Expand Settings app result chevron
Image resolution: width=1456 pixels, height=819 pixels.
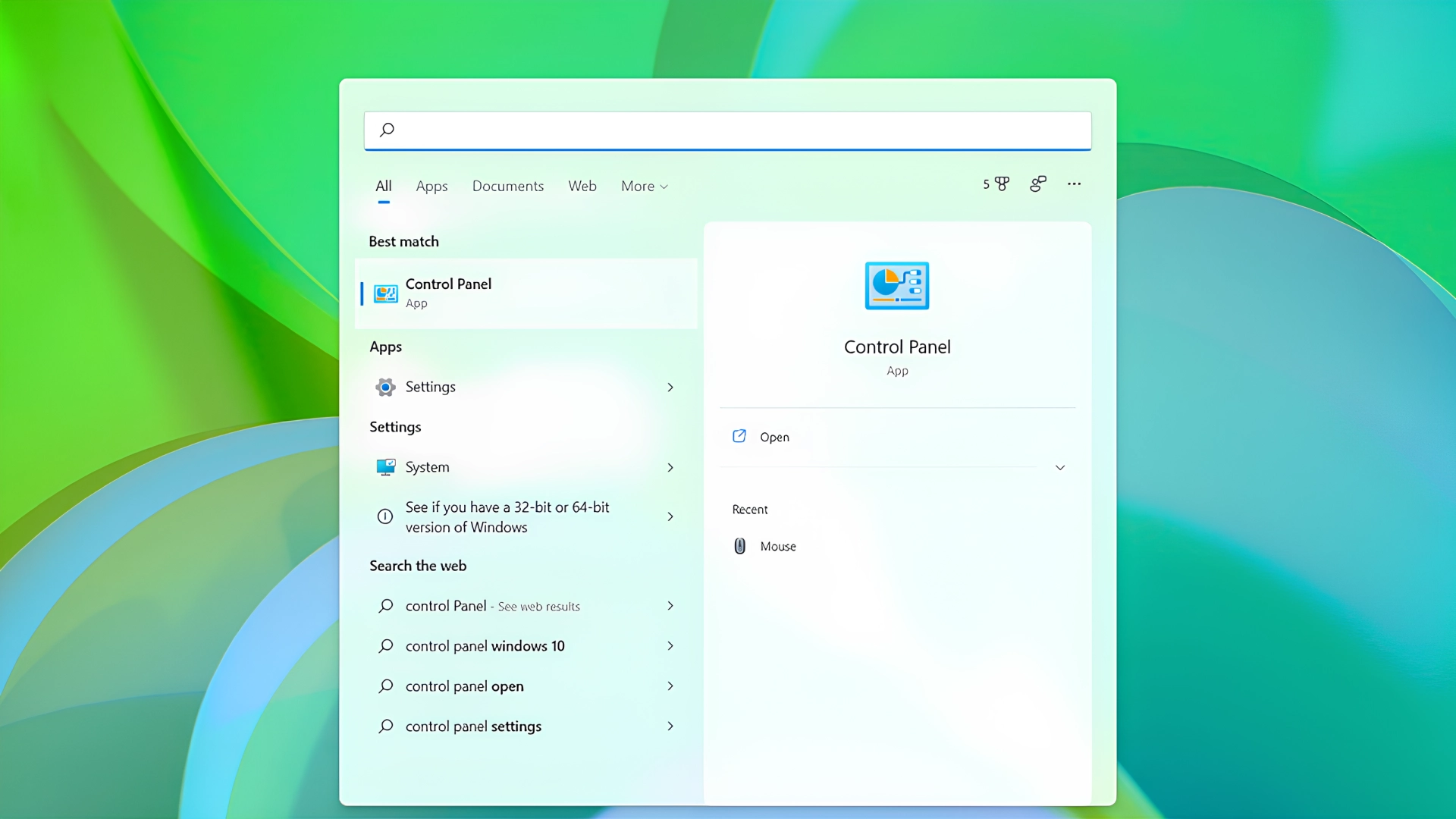(670, 388)
